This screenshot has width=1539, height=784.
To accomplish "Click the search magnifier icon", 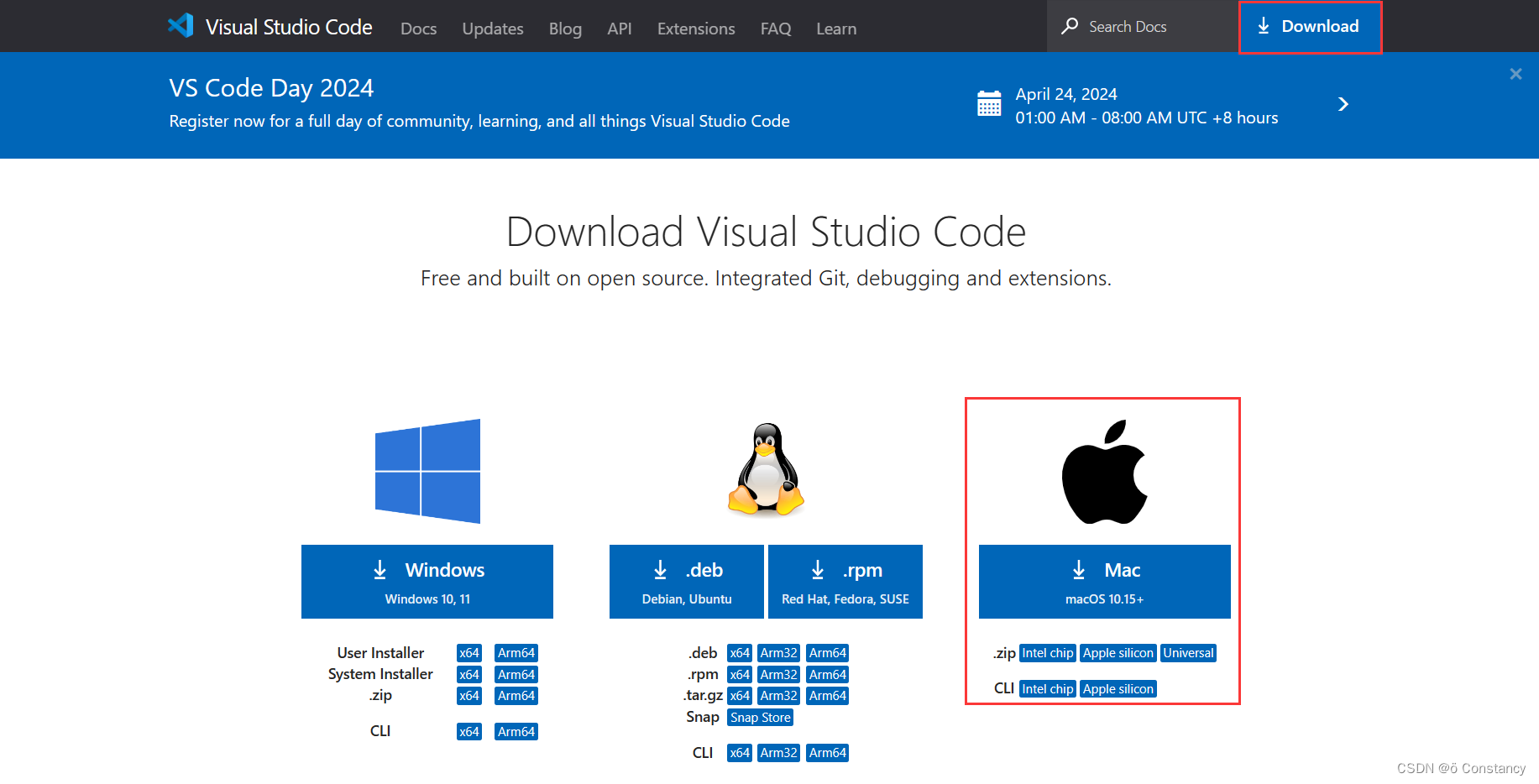I will pyautogui.click(x=1070, y=26).
